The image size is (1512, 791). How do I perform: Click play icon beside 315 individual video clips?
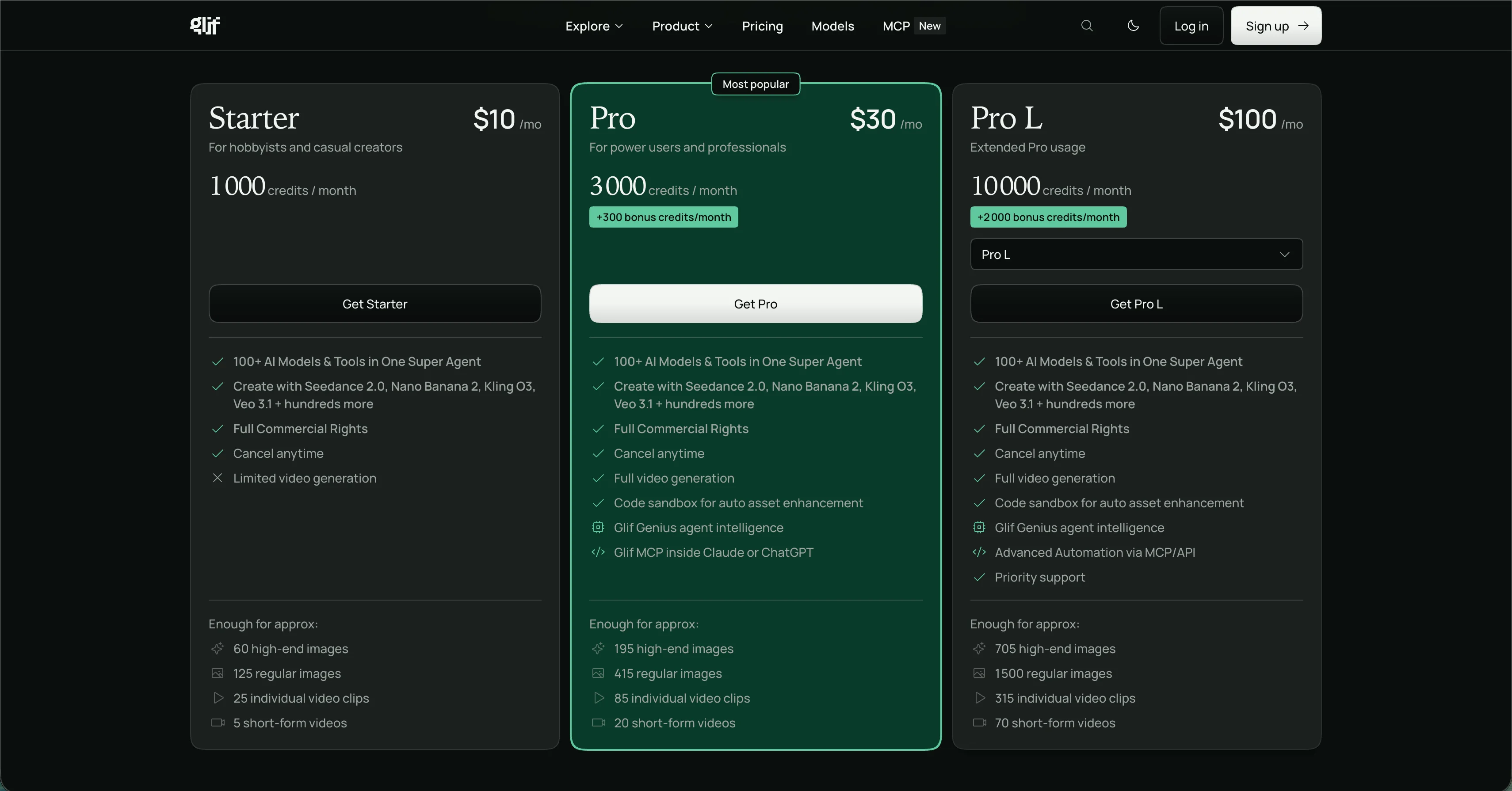[980, 698]
